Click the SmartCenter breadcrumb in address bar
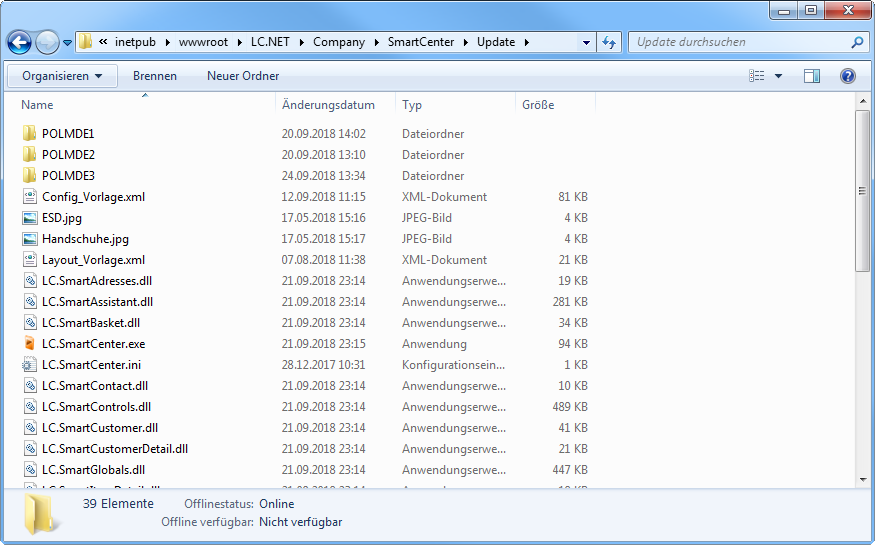 click(421, 43)
